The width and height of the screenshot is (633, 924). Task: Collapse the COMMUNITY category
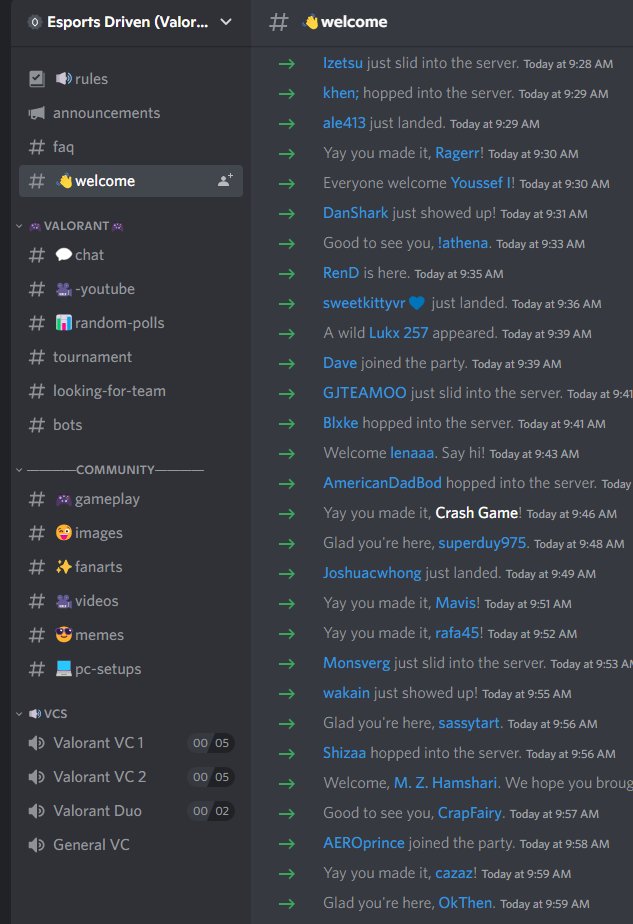pyautogui.click(x=110, y=470)
